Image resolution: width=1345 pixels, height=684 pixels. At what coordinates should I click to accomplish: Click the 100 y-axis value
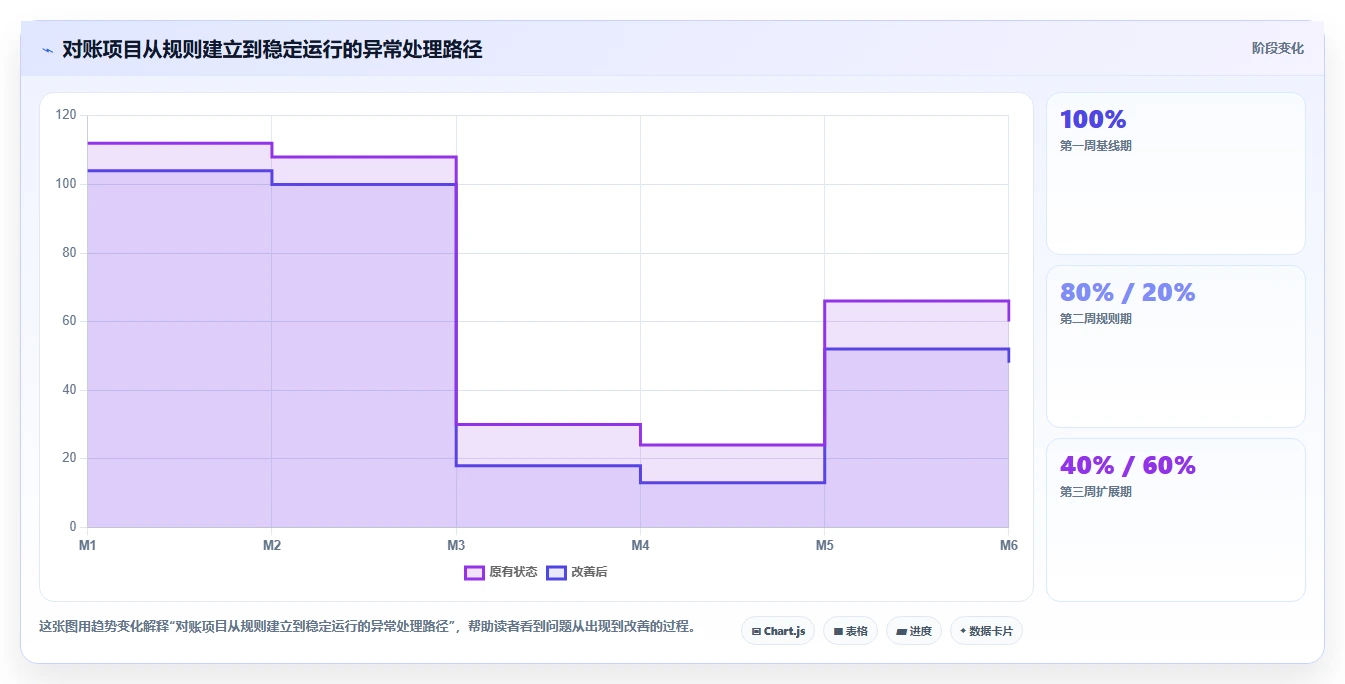point(66,184)
